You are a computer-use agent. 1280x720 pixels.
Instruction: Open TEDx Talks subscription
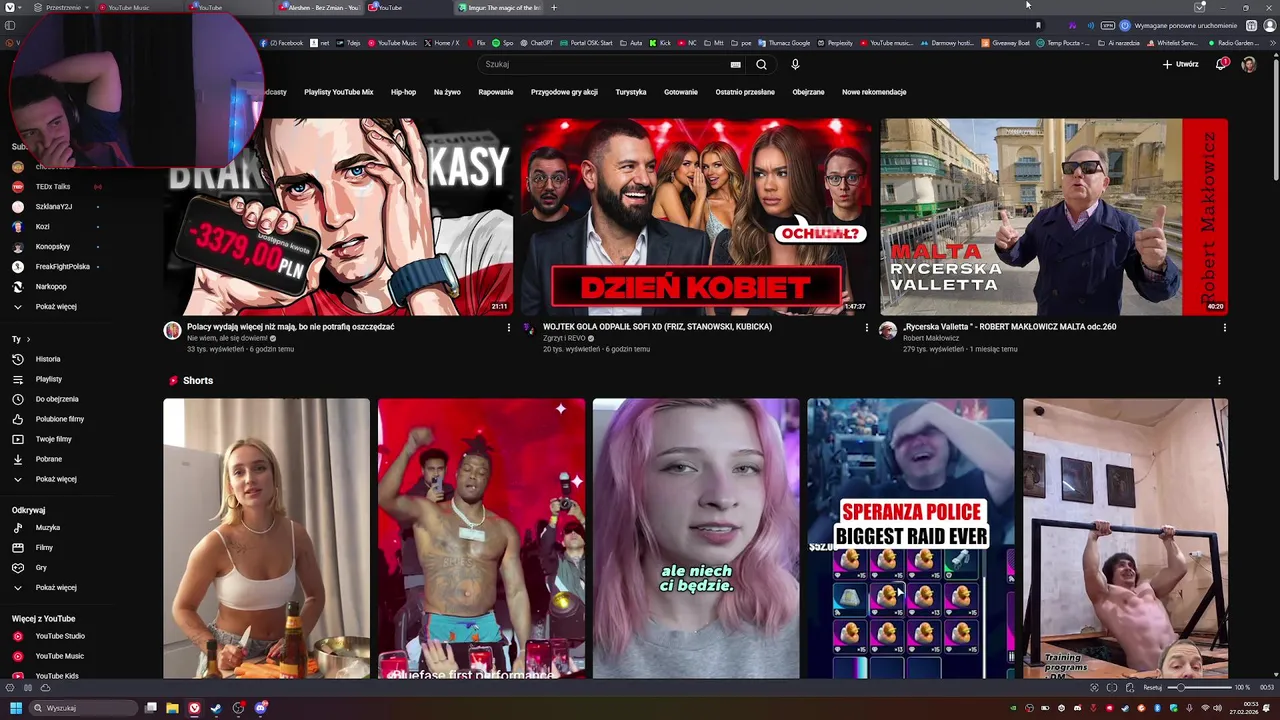(x=52, y=187)
